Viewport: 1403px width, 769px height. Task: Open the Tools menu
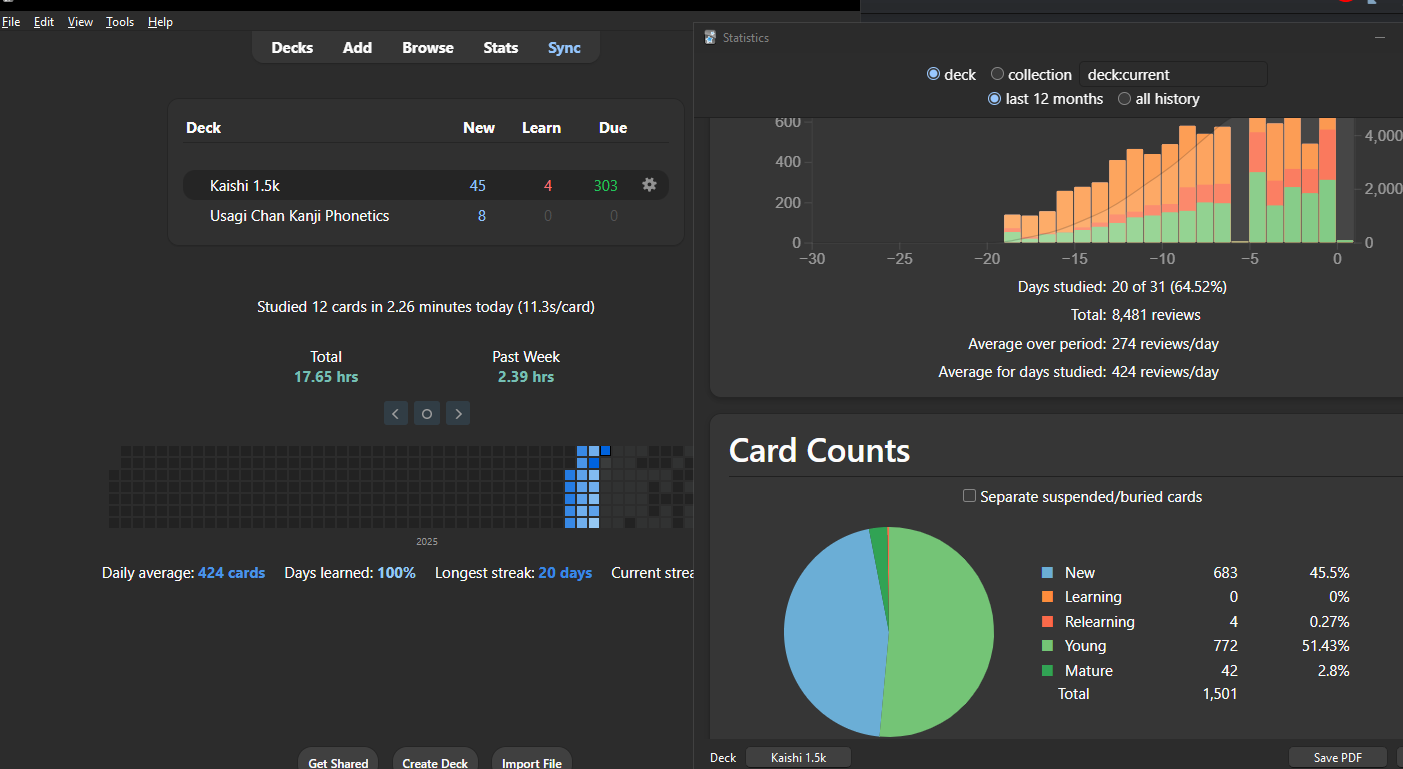120,22
